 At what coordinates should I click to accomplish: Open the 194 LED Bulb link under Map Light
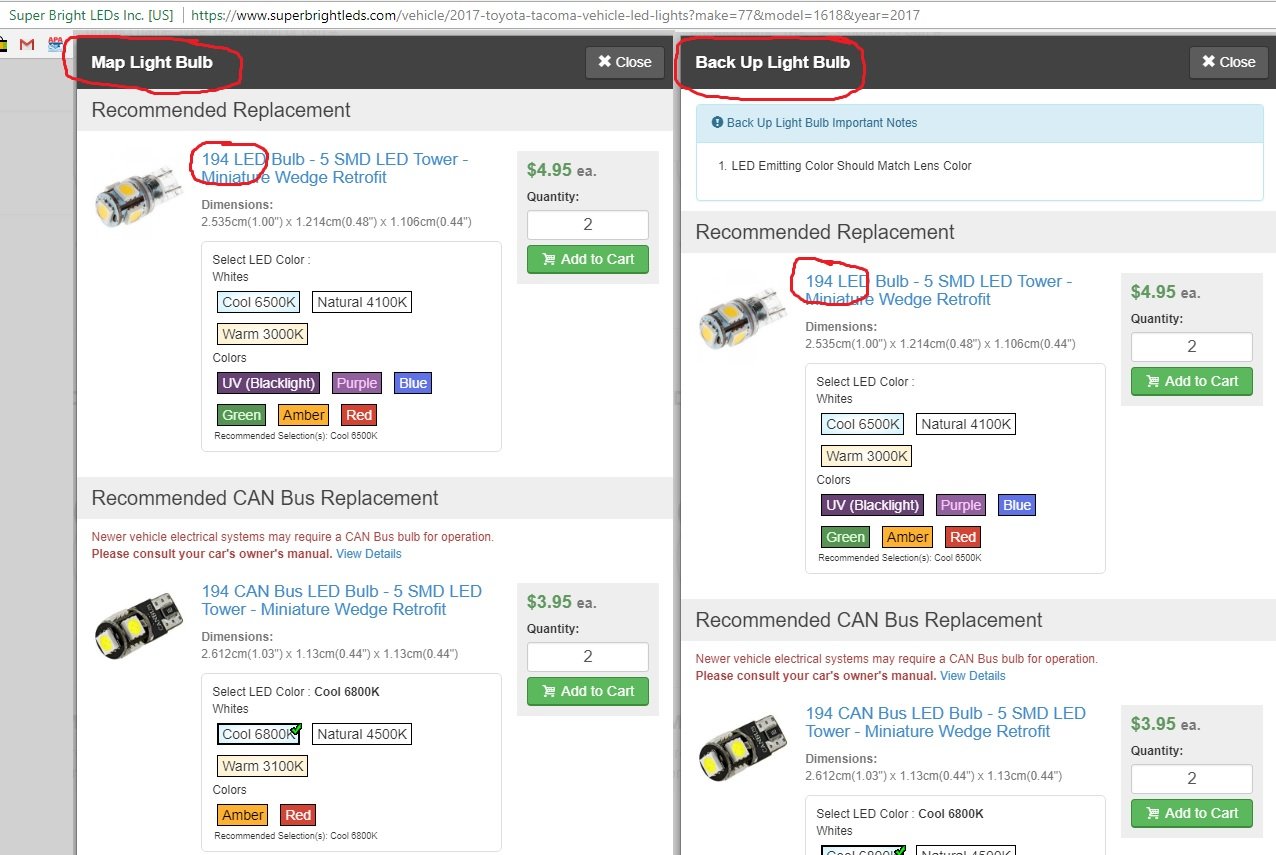[335, 168]
